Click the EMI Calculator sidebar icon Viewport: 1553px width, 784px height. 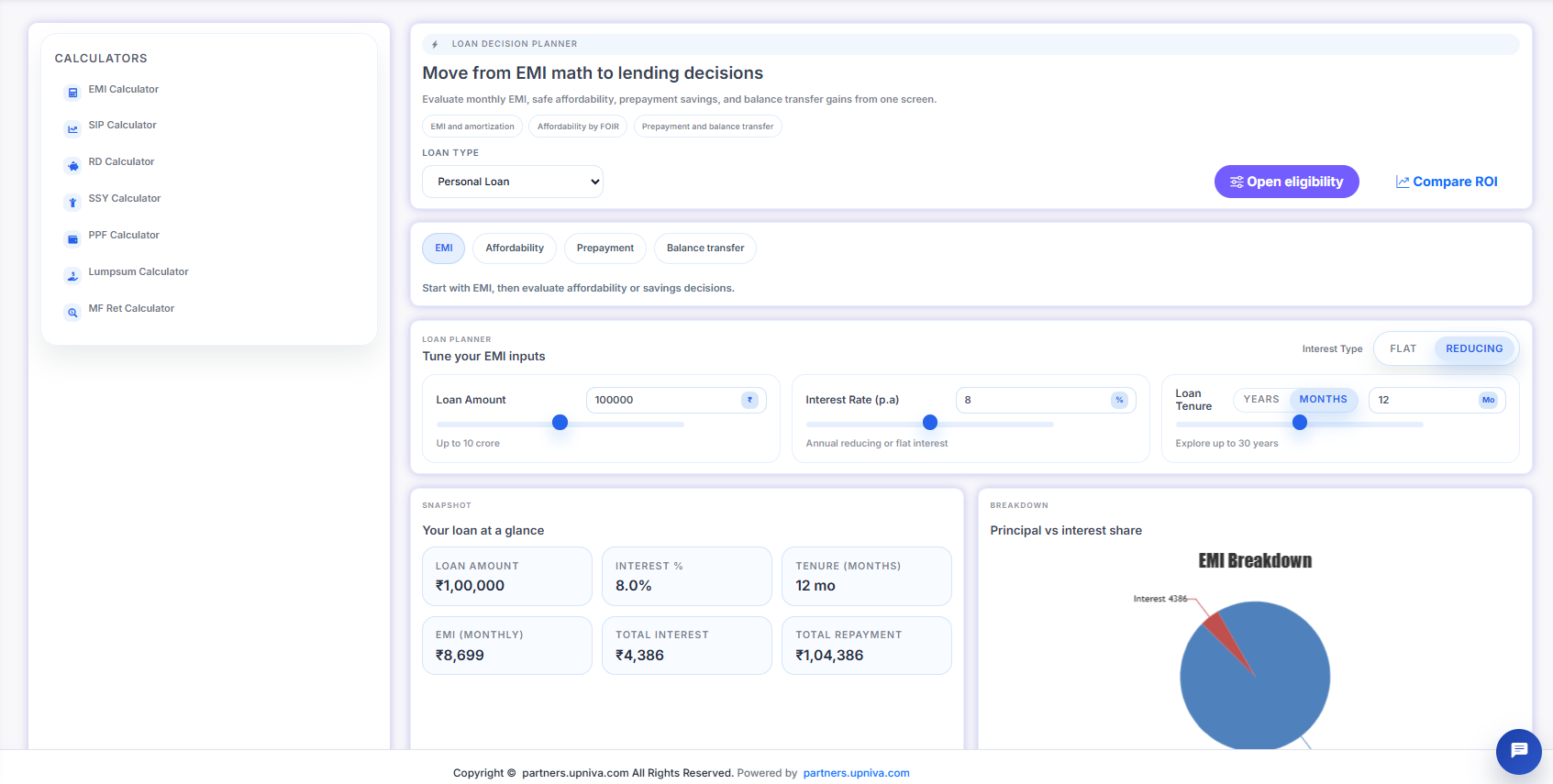pyautogui.click(x=72, y=93)
